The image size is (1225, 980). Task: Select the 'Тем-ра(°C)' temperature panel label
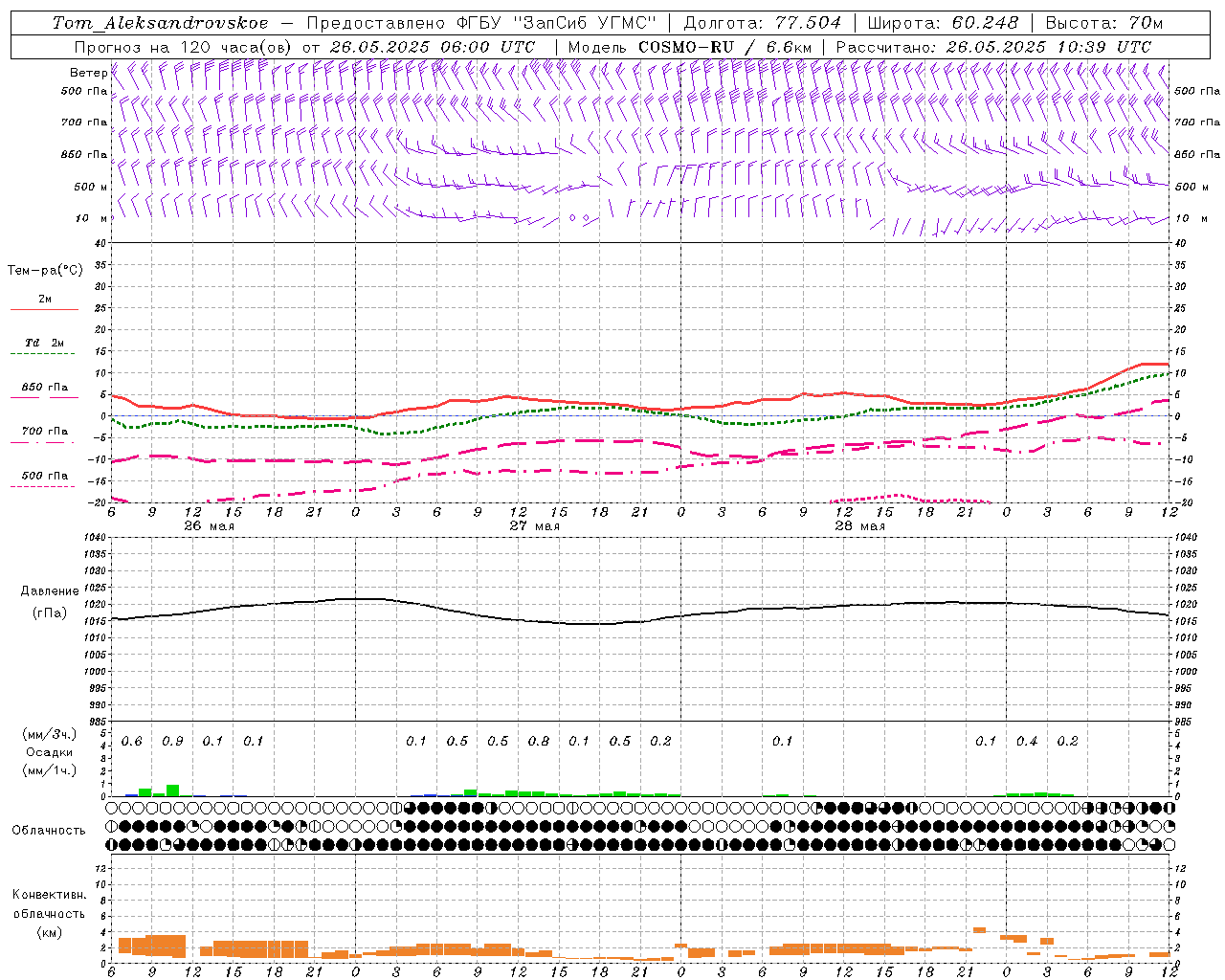click(x=45, y=271)
